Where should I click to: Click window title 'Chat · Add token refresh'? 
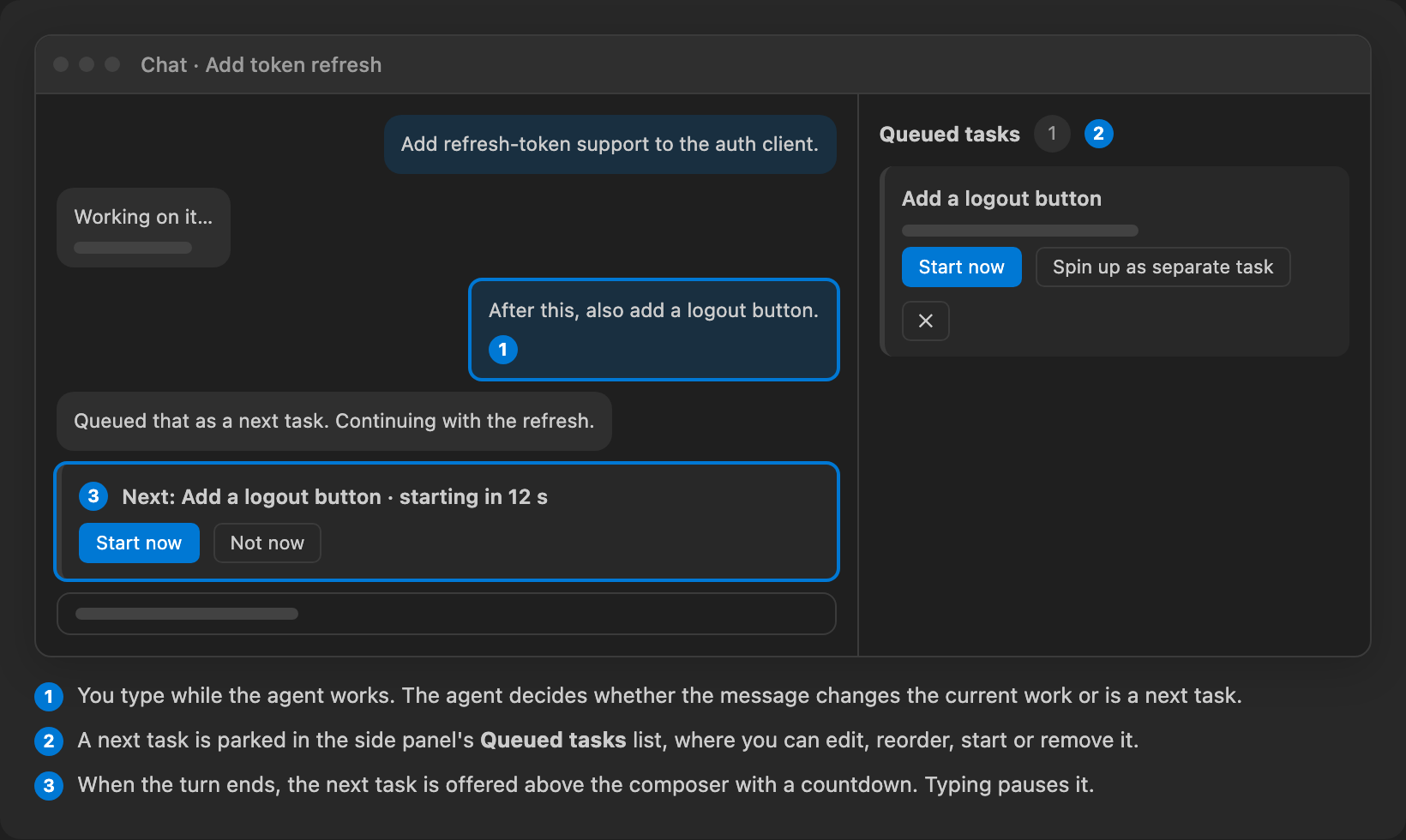(261, 65)
